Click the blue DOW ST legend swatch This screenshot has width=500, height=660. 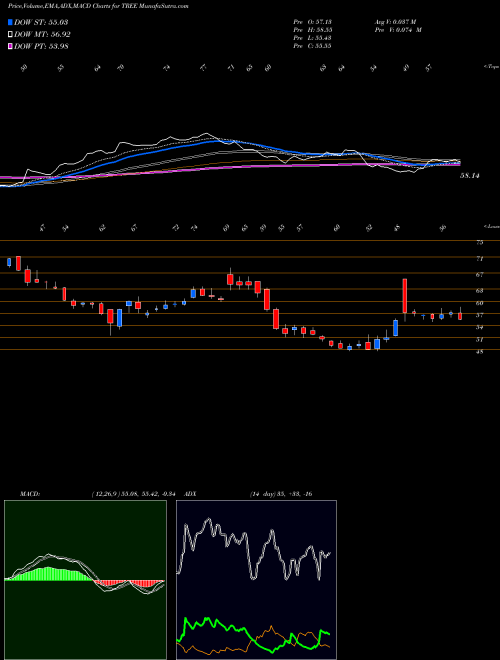[11, 22]
